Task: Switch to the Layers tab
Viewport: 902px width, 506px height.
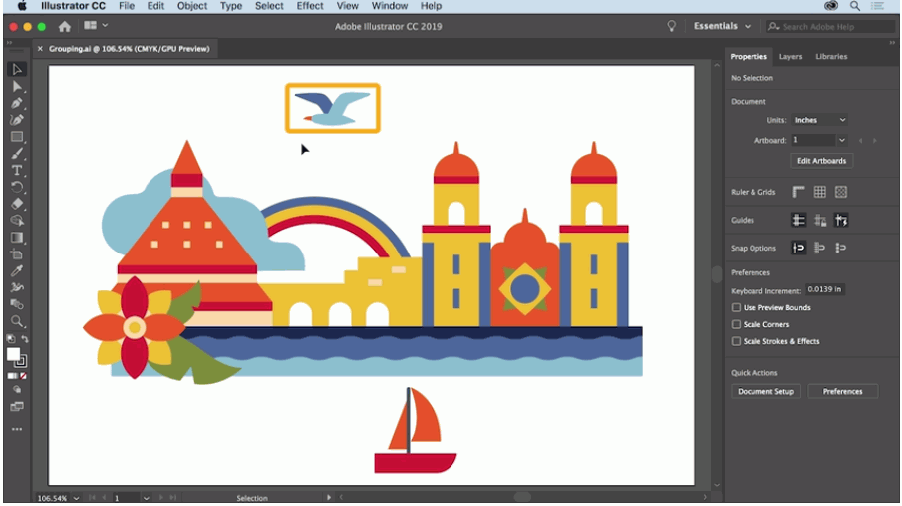Action: tap(790, 57)
